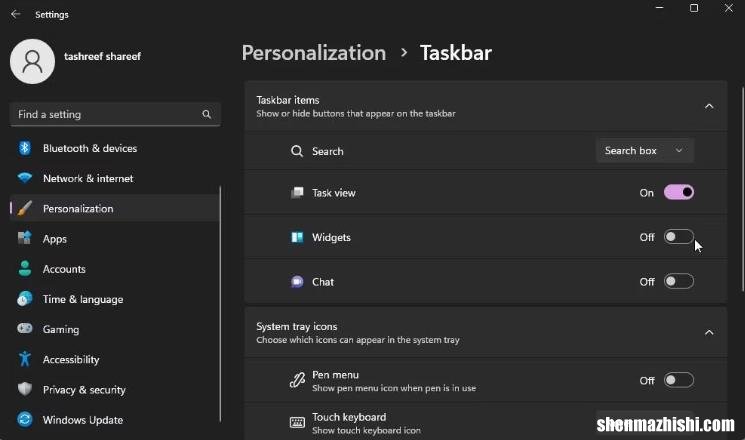Select Apps in the sidebar
The height and width of the screenshot is (440, 745).
click(x=115, y=239)
